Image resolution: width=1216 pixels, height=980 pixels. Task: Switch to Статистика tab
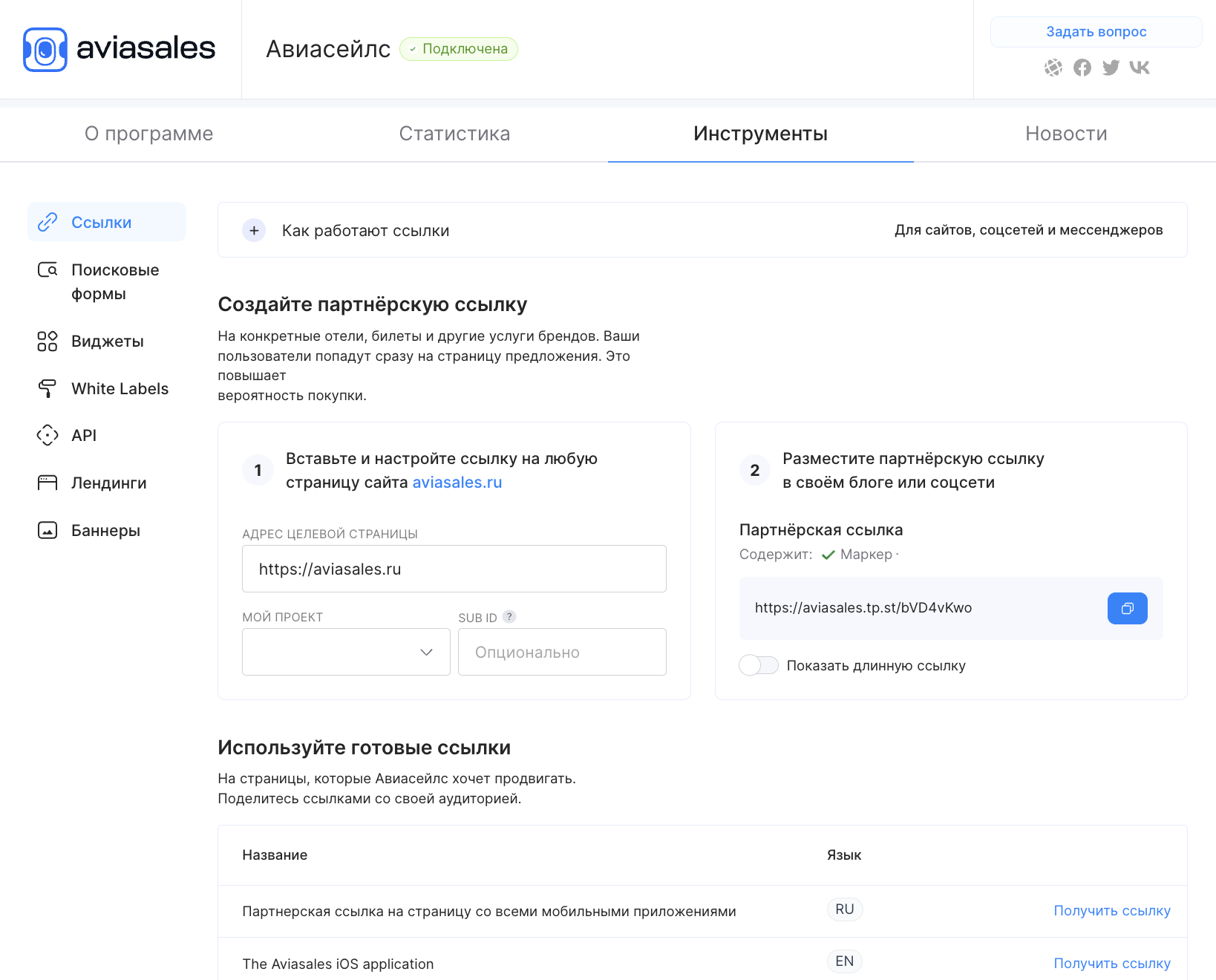[x=454, y=134]
